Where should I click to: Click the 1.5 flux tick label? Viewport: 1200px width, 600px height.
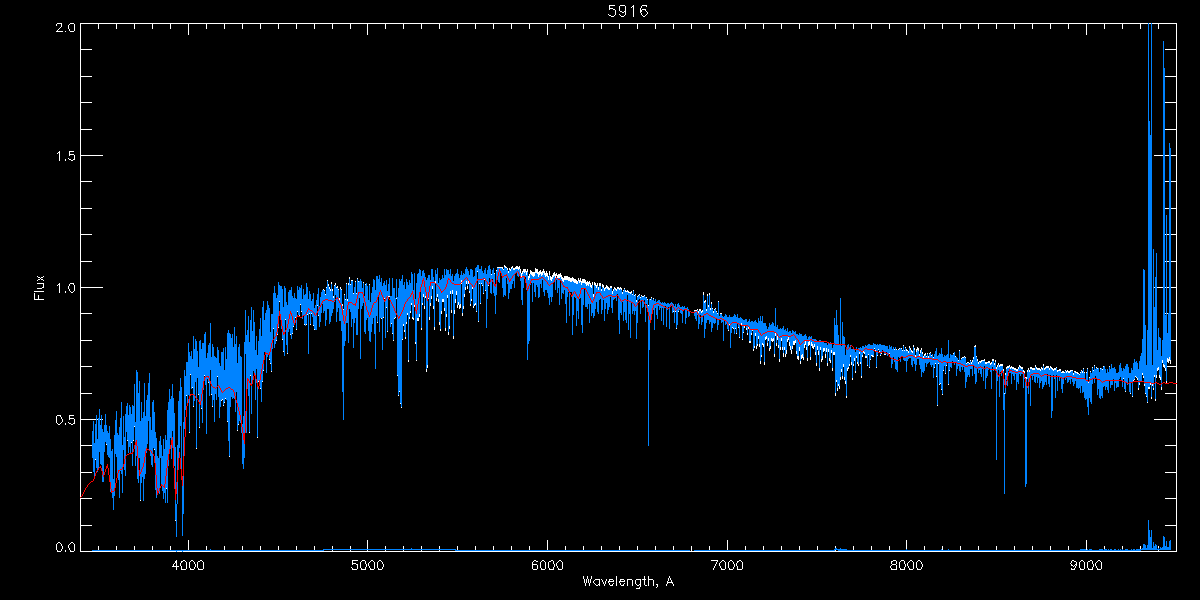point(65,156)
